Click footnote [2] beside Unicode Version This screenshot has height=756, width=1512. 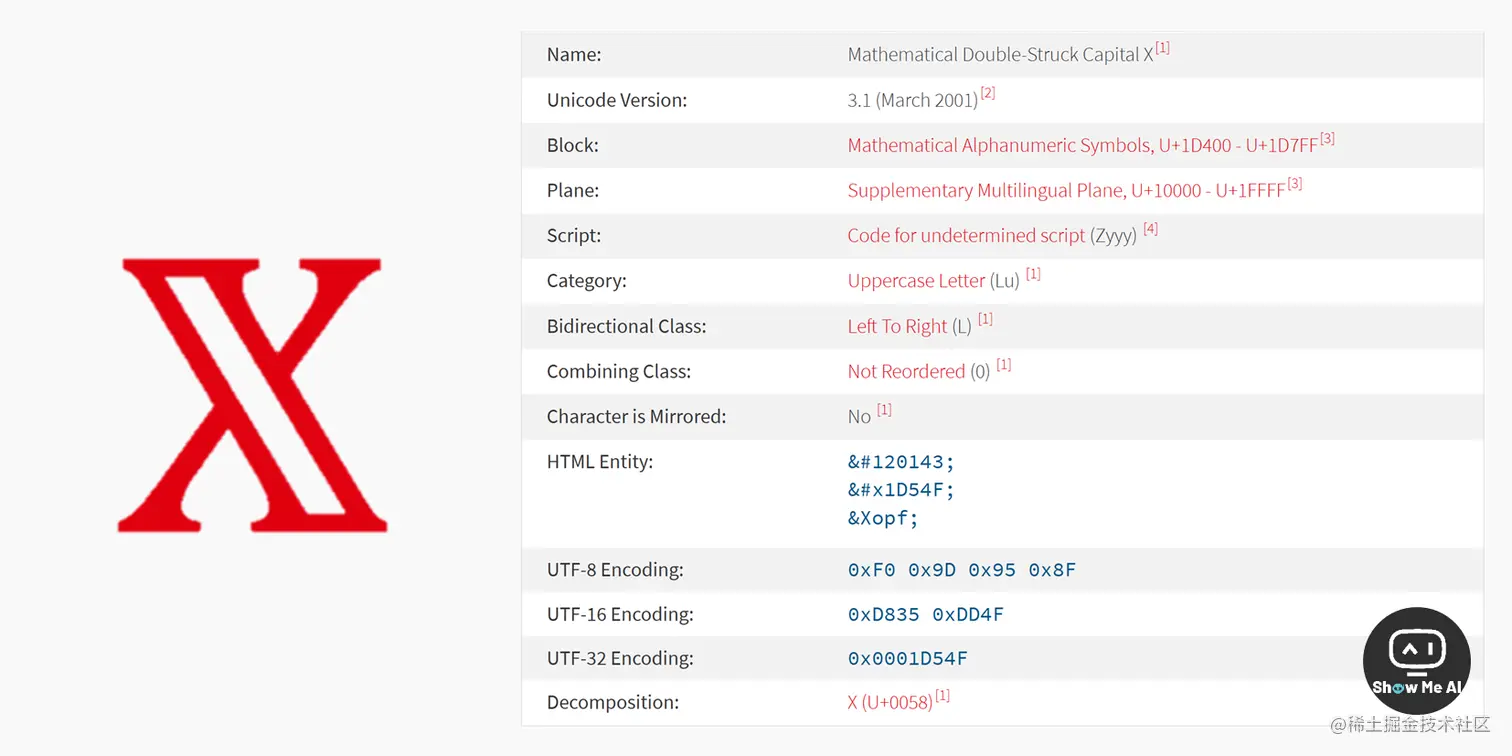(988, 93)
